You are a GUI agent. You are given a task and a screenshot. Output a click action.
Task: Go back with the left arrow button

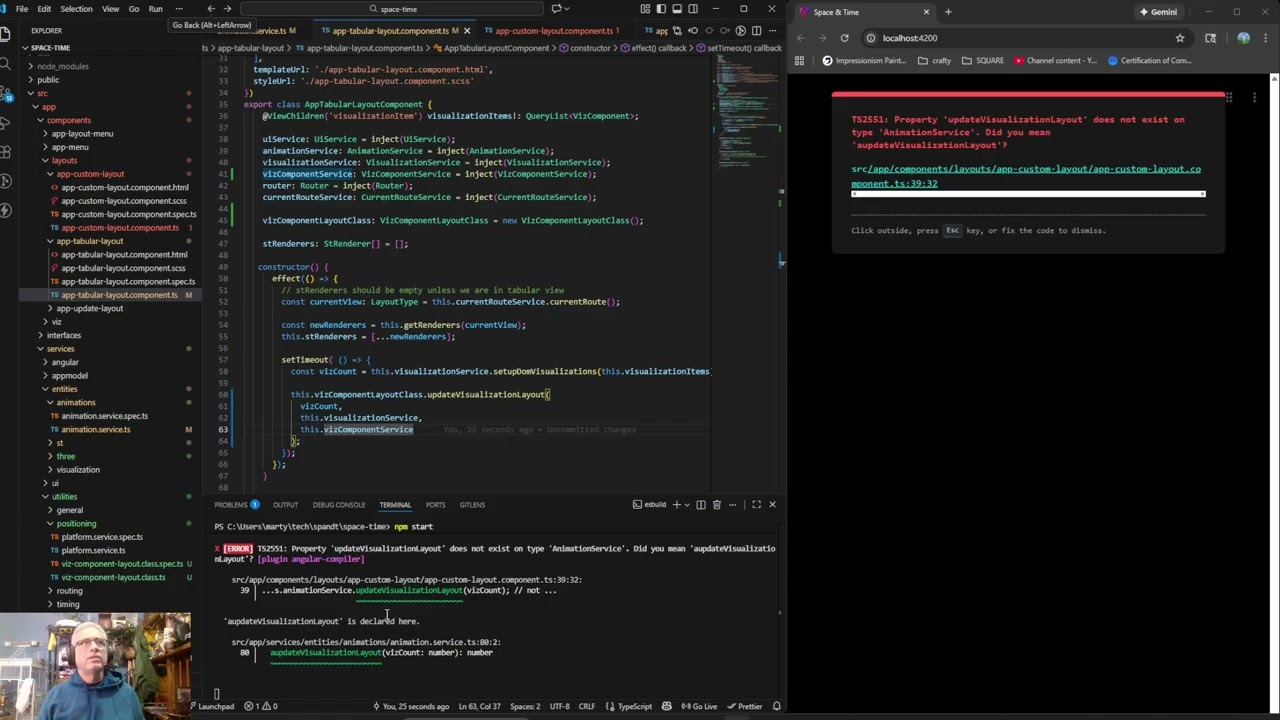pyautogui.click(x=211, y=9)
